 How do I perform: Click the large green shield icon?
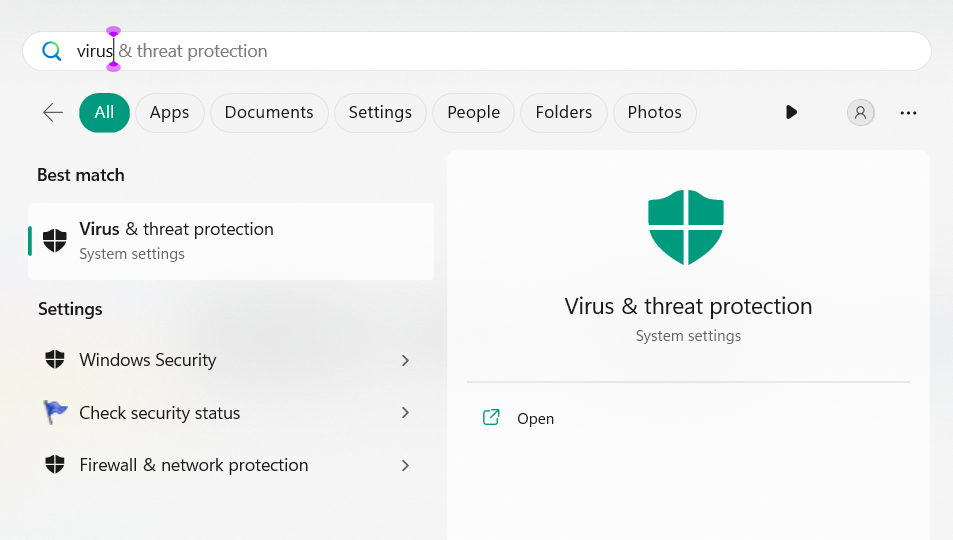(686, 227)
